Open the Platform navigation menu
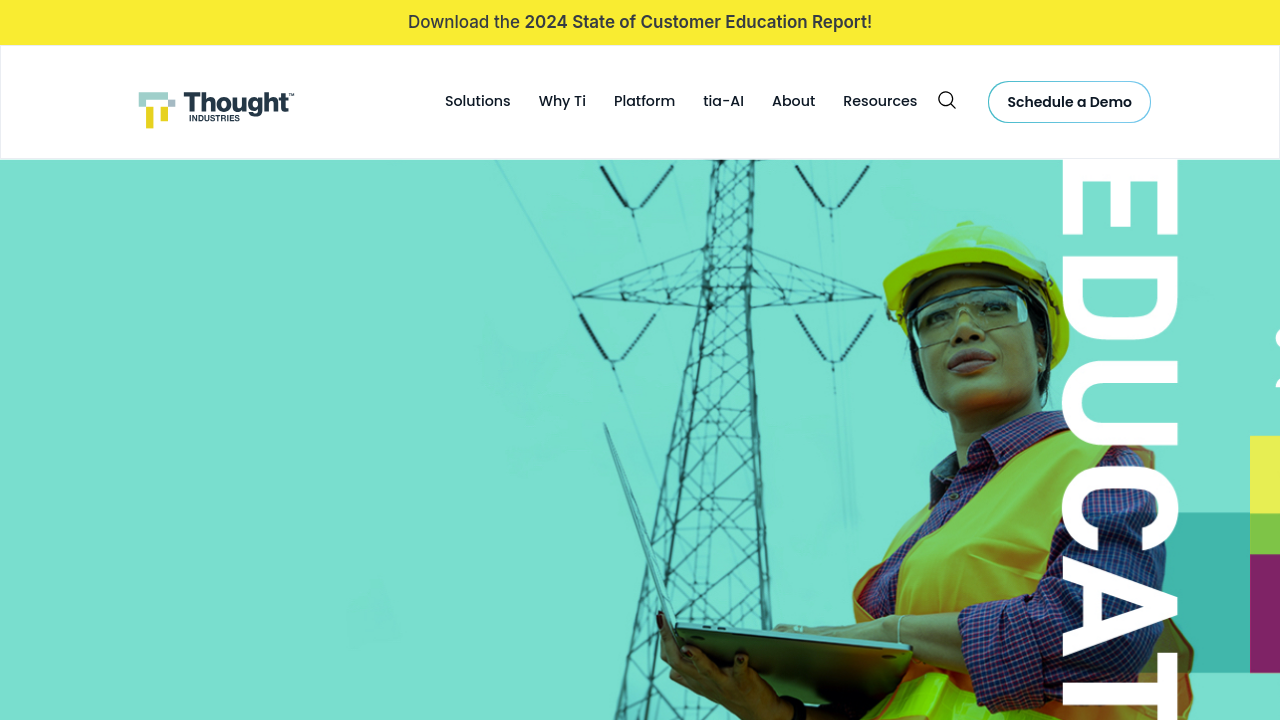This screenshot has width=1280, height=720. (644, 101)
